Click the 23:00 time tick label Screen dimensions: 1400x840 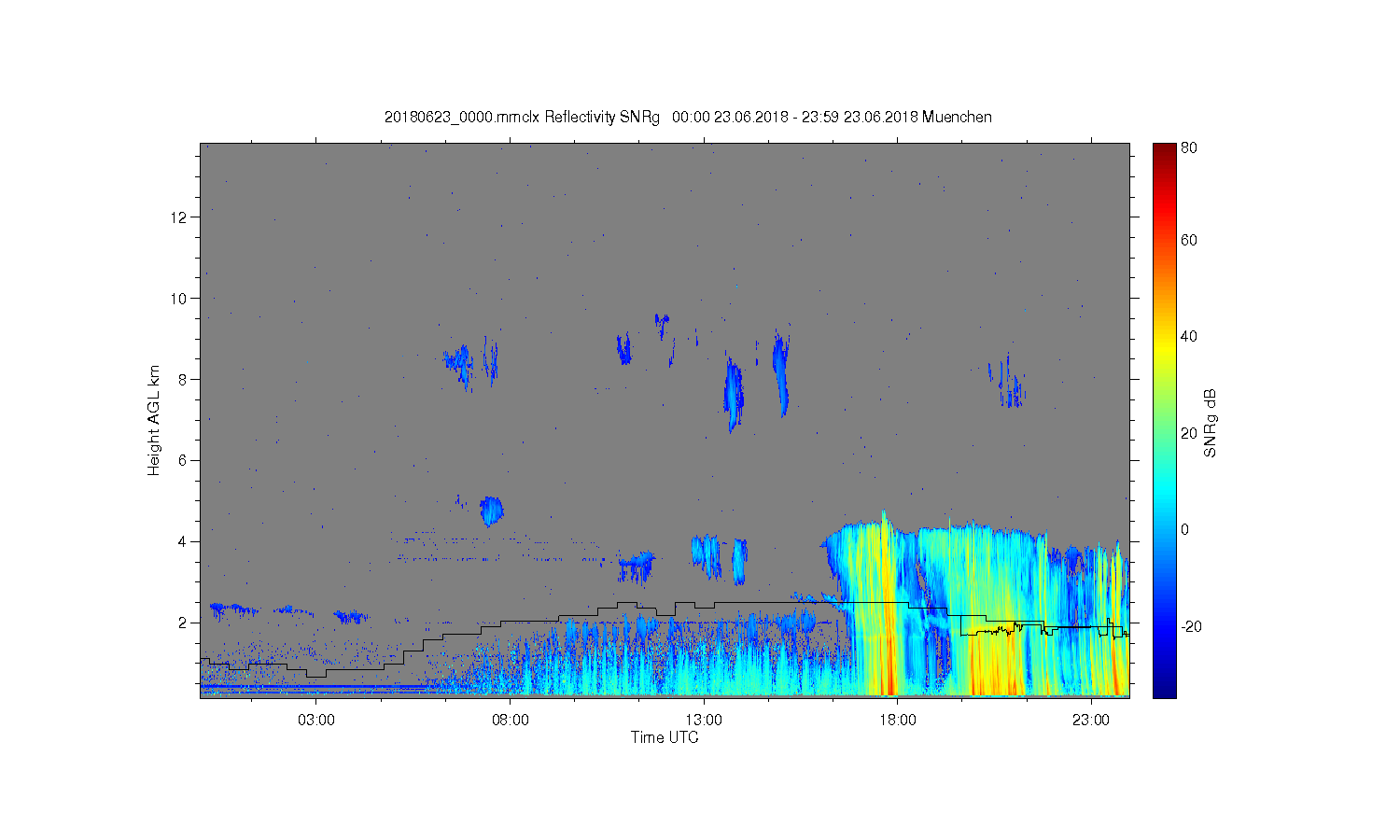(x=1090, y=721)
